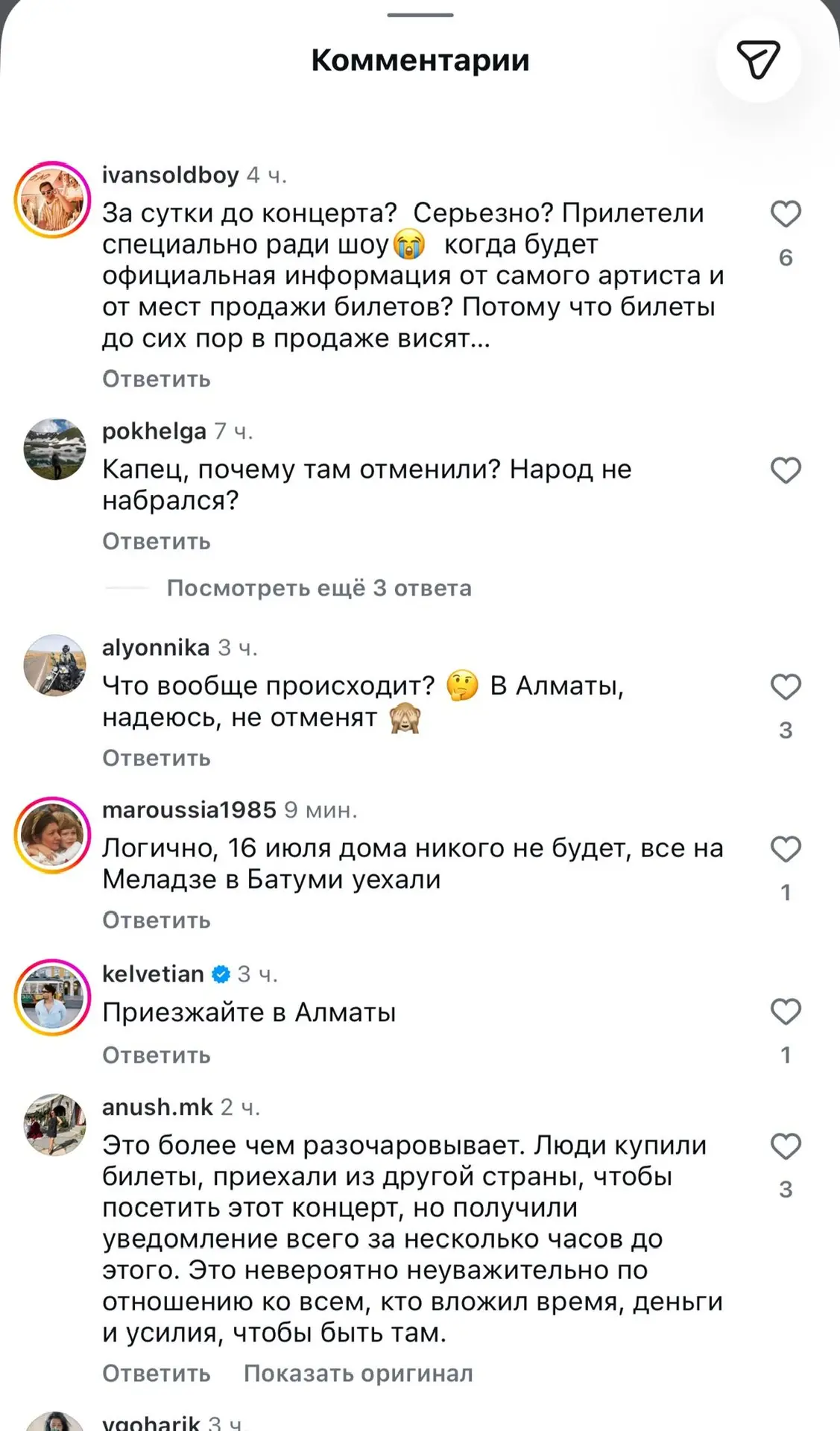840x1431 pixels.
Task: Grab the sheet drag handle at top
Action: point(420,15)
